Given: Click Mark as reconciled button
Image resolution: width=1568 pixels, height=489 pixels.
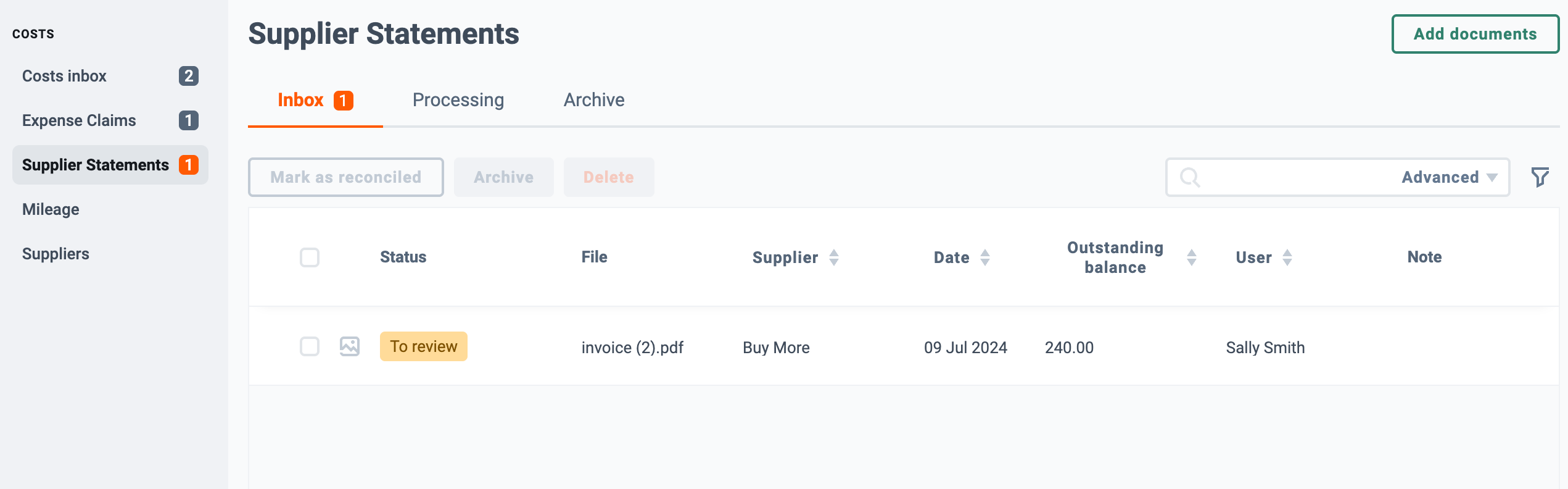Looking at the screenshot, I should pyautogui.click(x=346, y=177).
